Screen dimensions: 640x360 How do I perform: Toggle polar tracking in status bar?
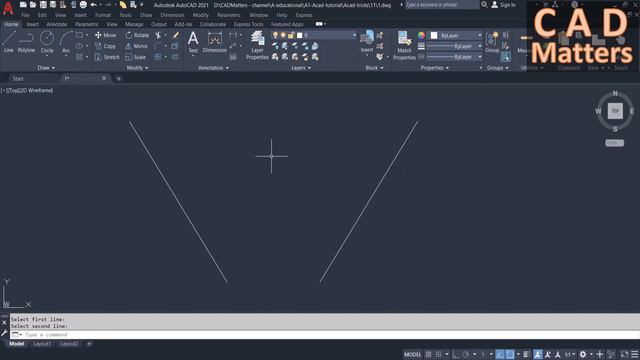(x=466, y=354)
